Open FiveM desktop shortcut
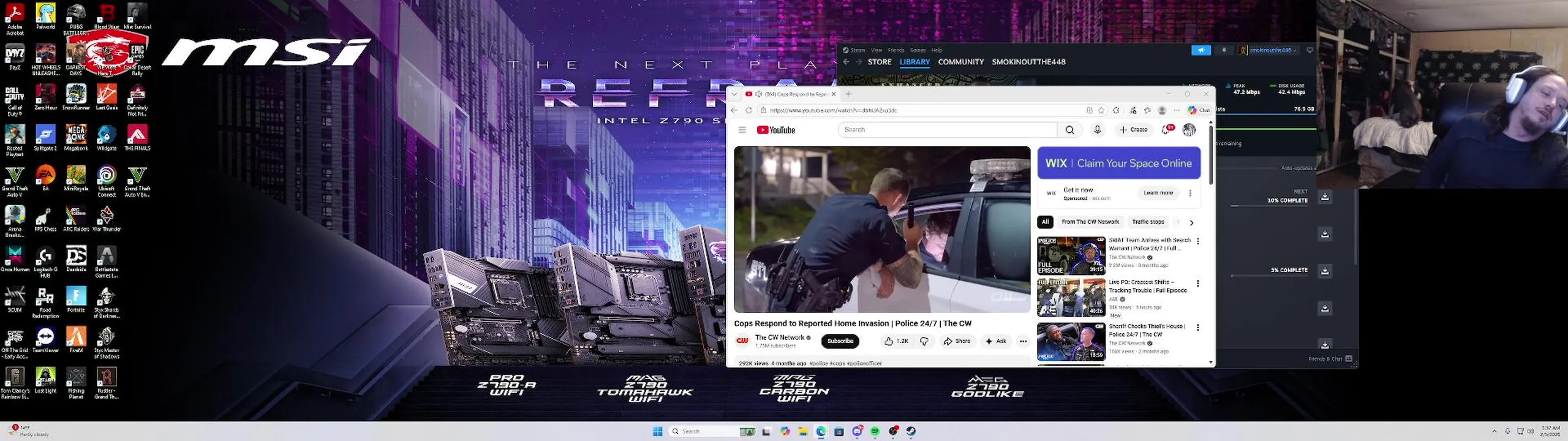1568x441 pixels. pyautogui.click(x=76, y=340)
